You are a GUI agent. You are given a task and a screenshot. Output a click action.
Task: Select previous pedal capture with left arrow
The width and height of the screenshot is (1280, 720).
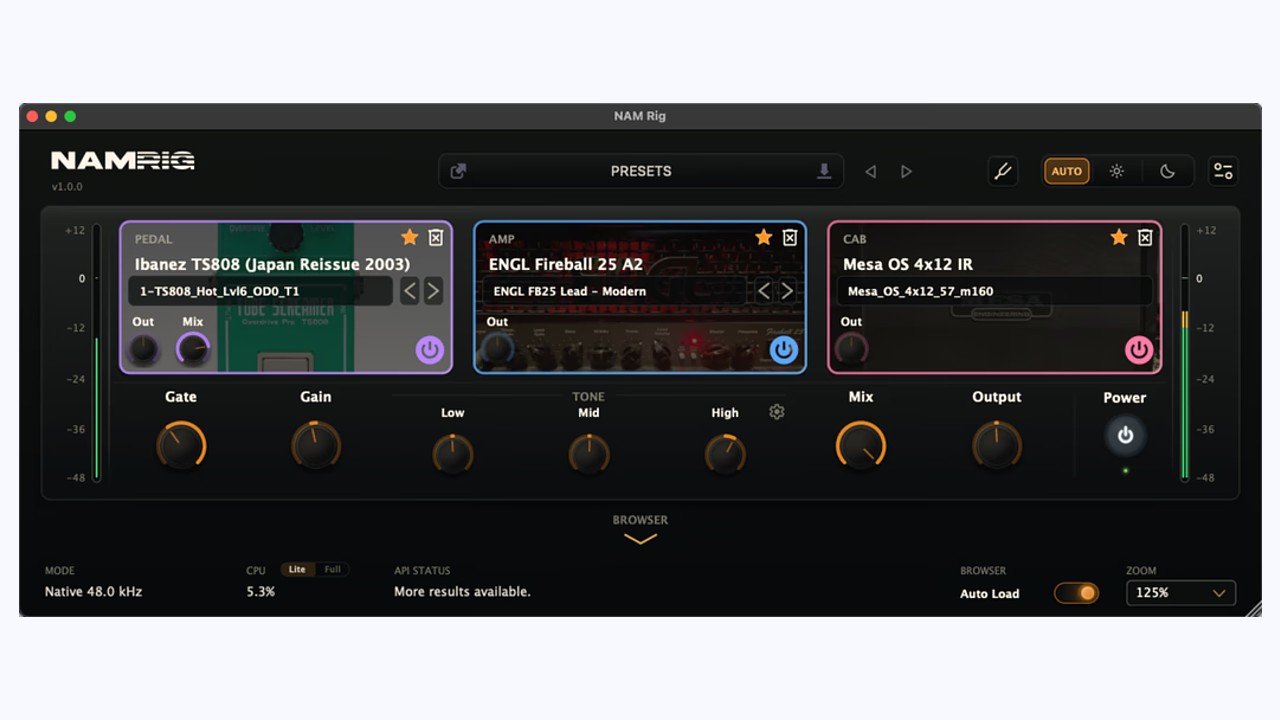409,291
